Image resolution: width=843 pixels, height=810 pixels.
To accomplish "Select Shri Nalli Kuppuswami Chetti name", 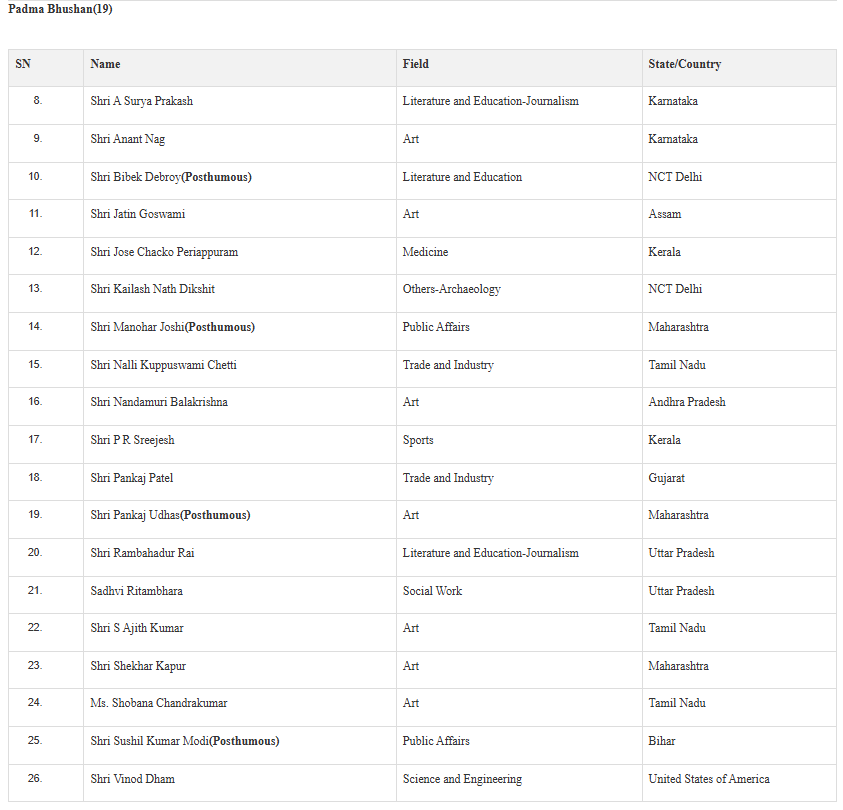I will pyautogui.click(x=163, y=365).
